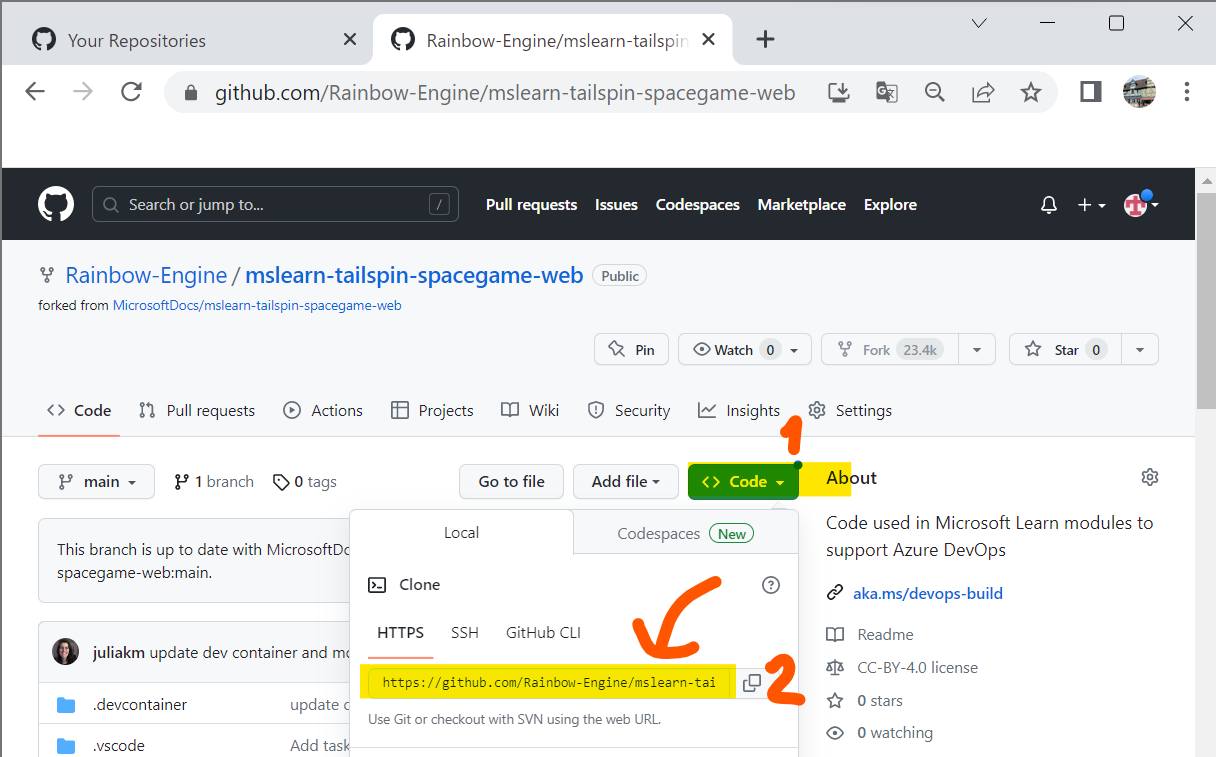This screenshot has height=757, width=1216.
Task: Open repository Settings tab
Action: tap(850, 410)
